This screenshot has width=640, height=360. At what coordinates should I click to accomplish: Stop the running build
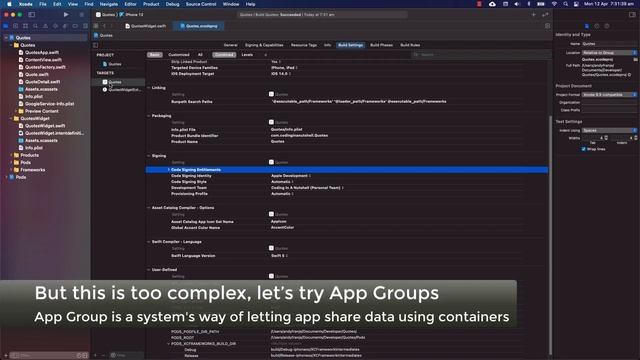(81, 15)
